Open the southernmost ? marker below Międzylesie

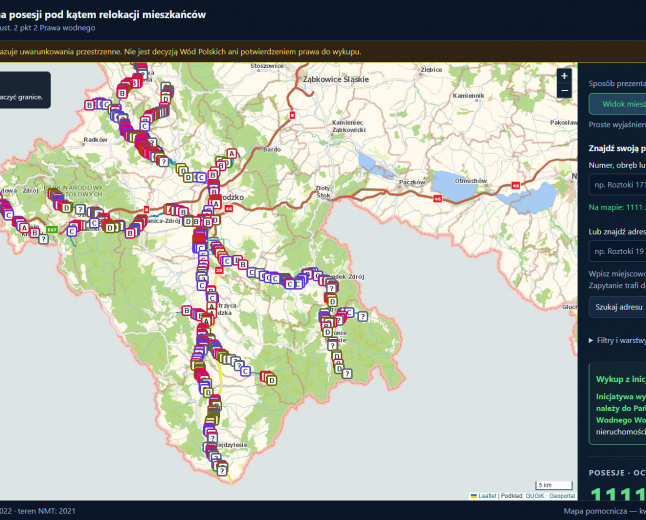[222, 471]
